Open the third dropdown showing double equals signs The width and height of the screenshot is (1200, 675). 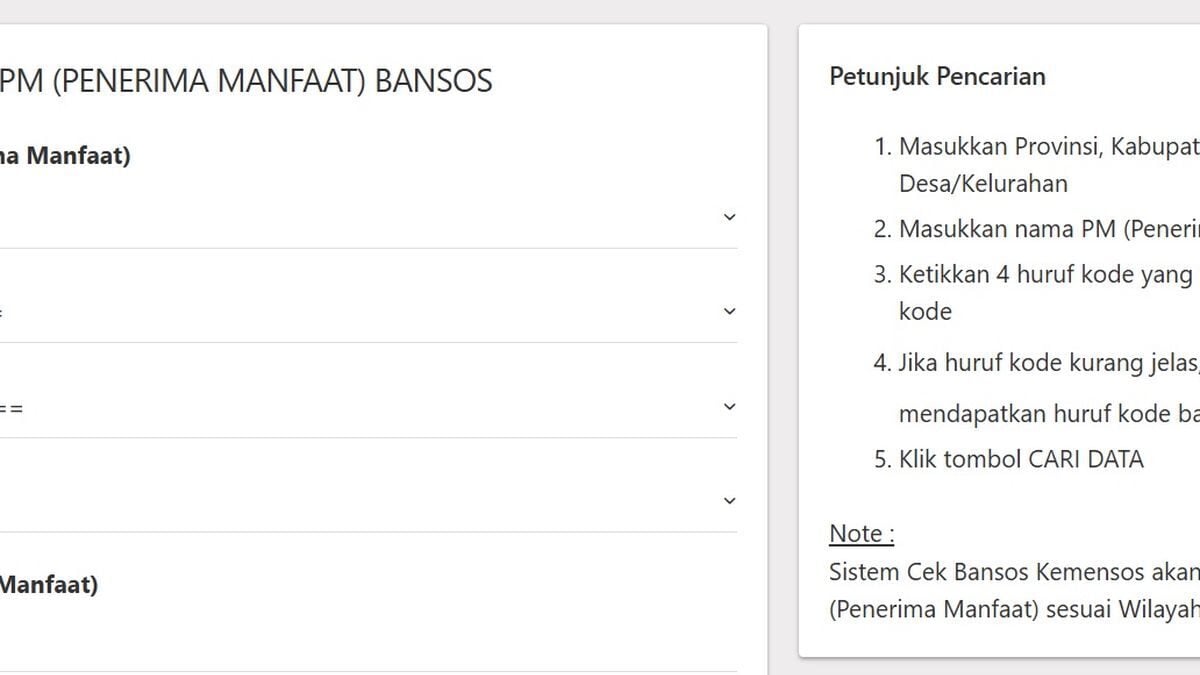pos(369,407)
